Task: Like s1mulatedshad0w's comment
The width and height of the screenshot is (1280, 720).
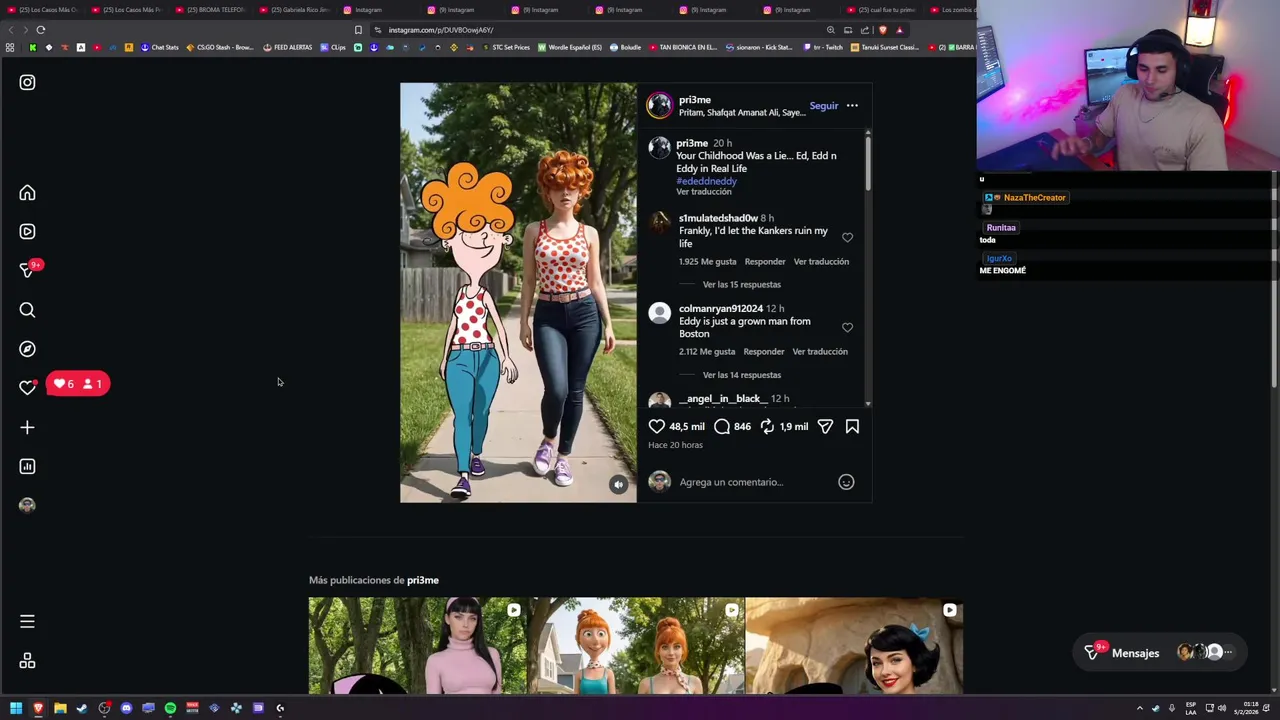Action: pyautogui.click(x=847, y=238)
